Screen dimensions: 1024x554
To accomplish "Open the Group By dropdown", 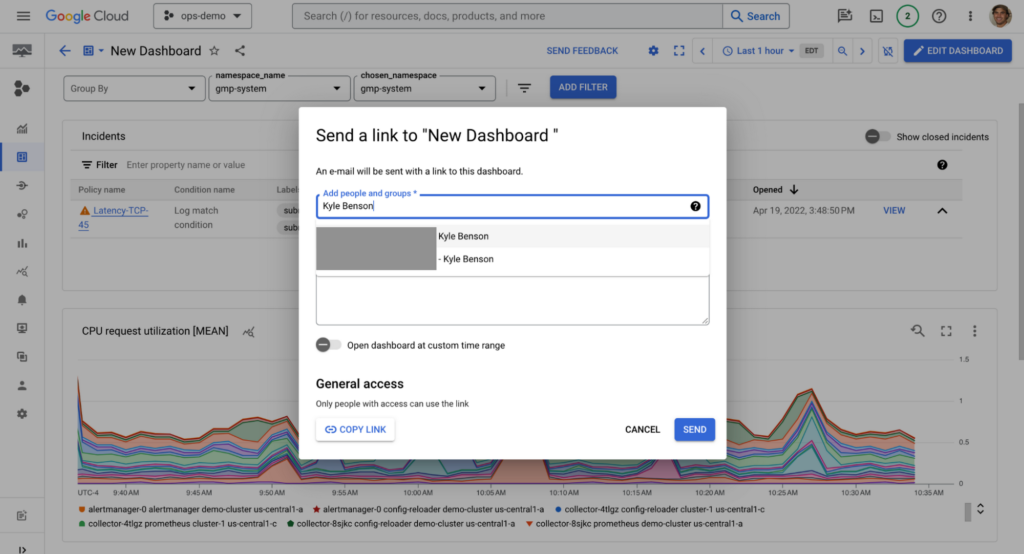I will click(x=133, y=88).
